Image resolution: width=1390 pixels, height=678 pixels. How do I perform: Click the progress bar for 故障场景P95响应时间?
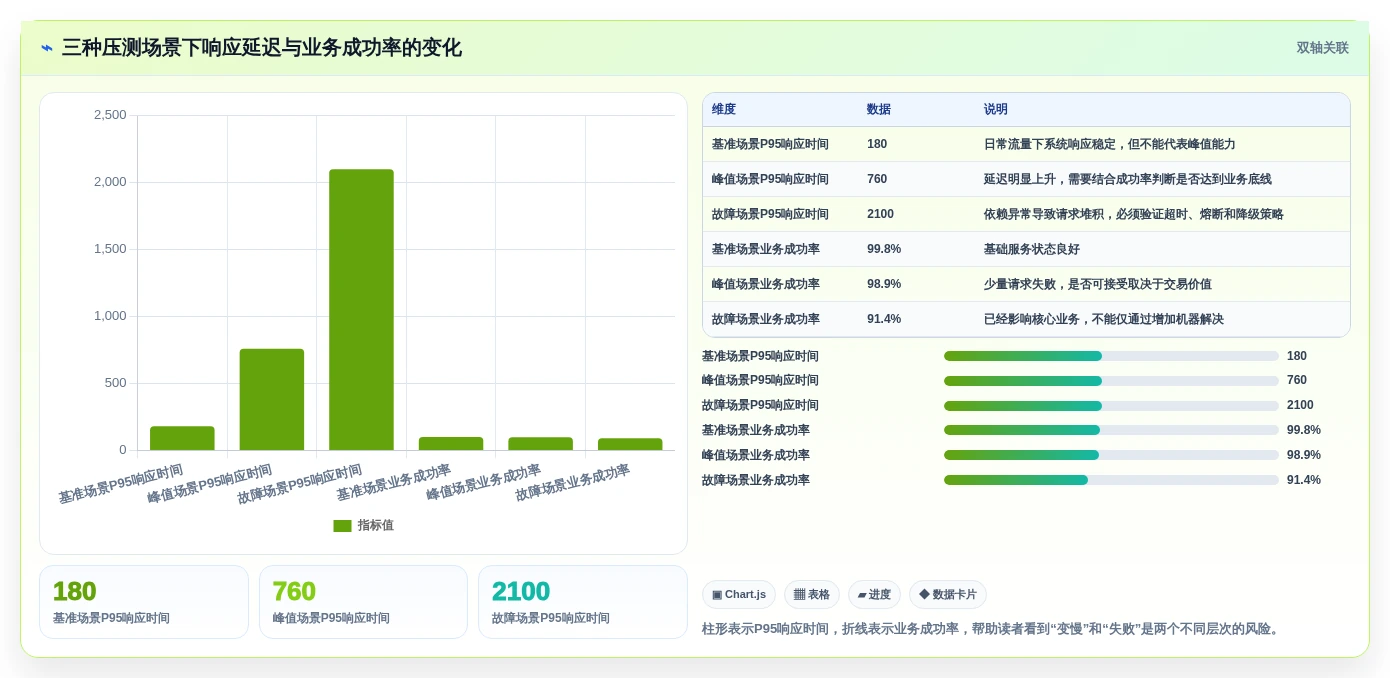[x=1111, y=406]
